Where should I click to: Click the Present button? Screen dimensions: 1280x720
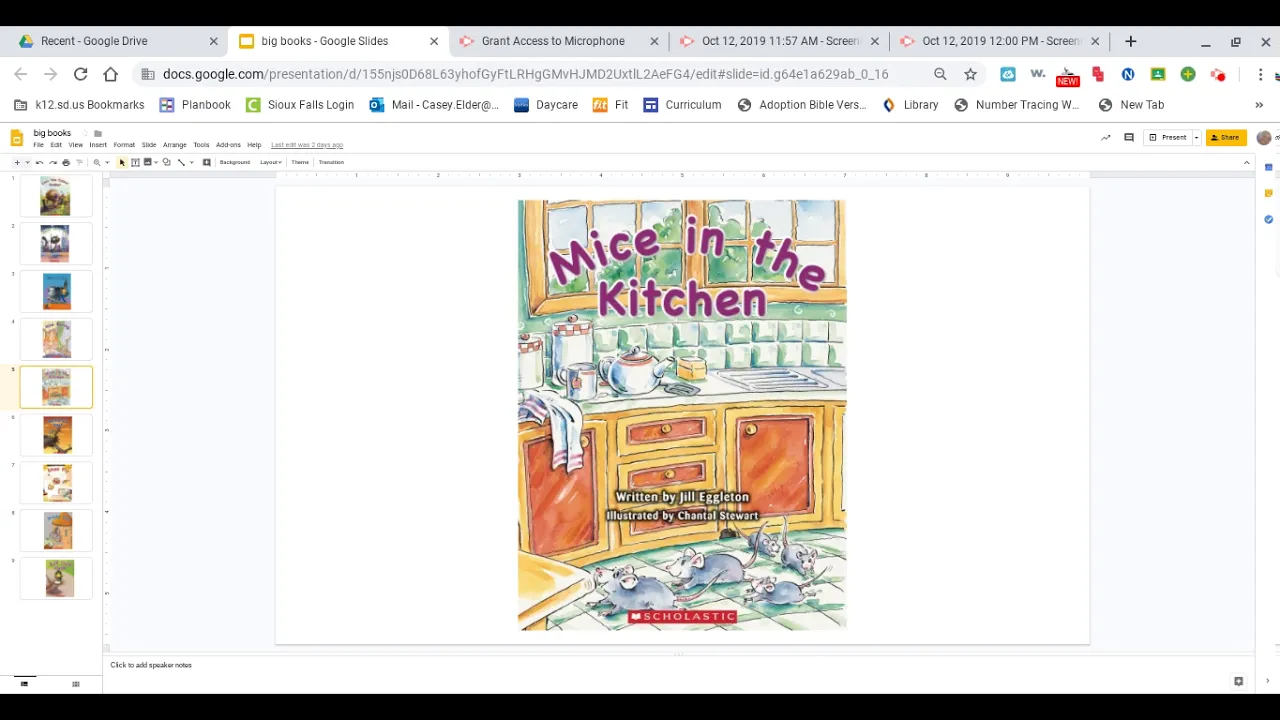[x=1167, y=137]
